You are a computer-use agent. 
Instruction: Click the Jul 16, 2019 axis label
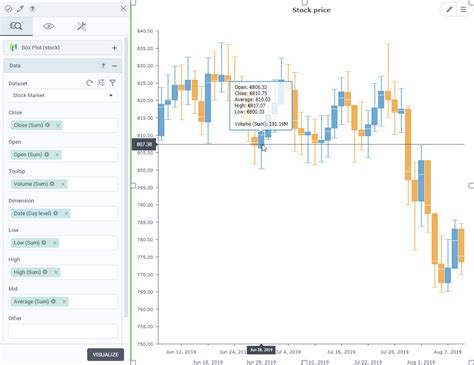[x=341, y=352]
